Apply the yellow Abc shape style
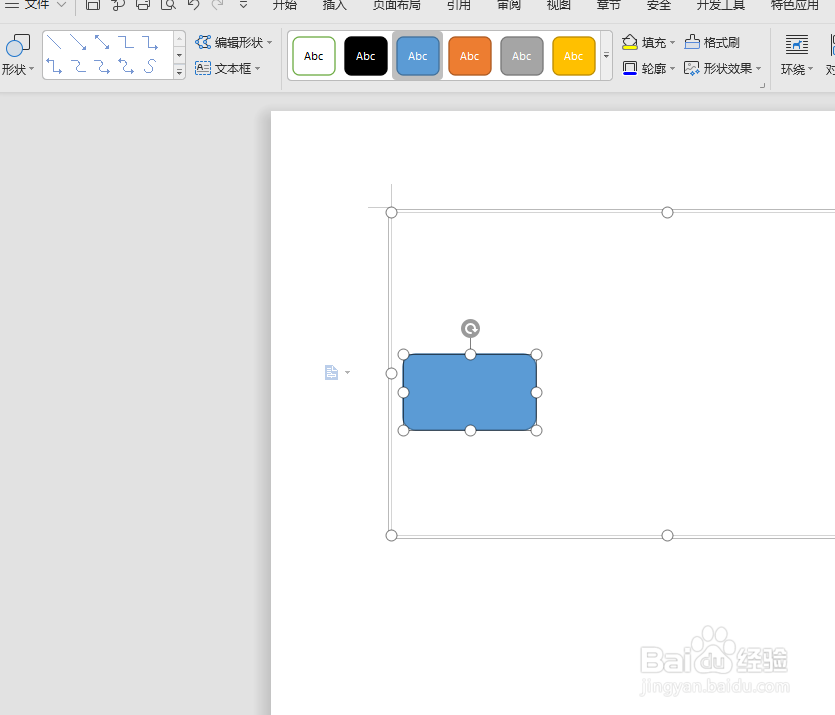Image resolution: width=835 pixels, height=715 pixels. point(574,56)
